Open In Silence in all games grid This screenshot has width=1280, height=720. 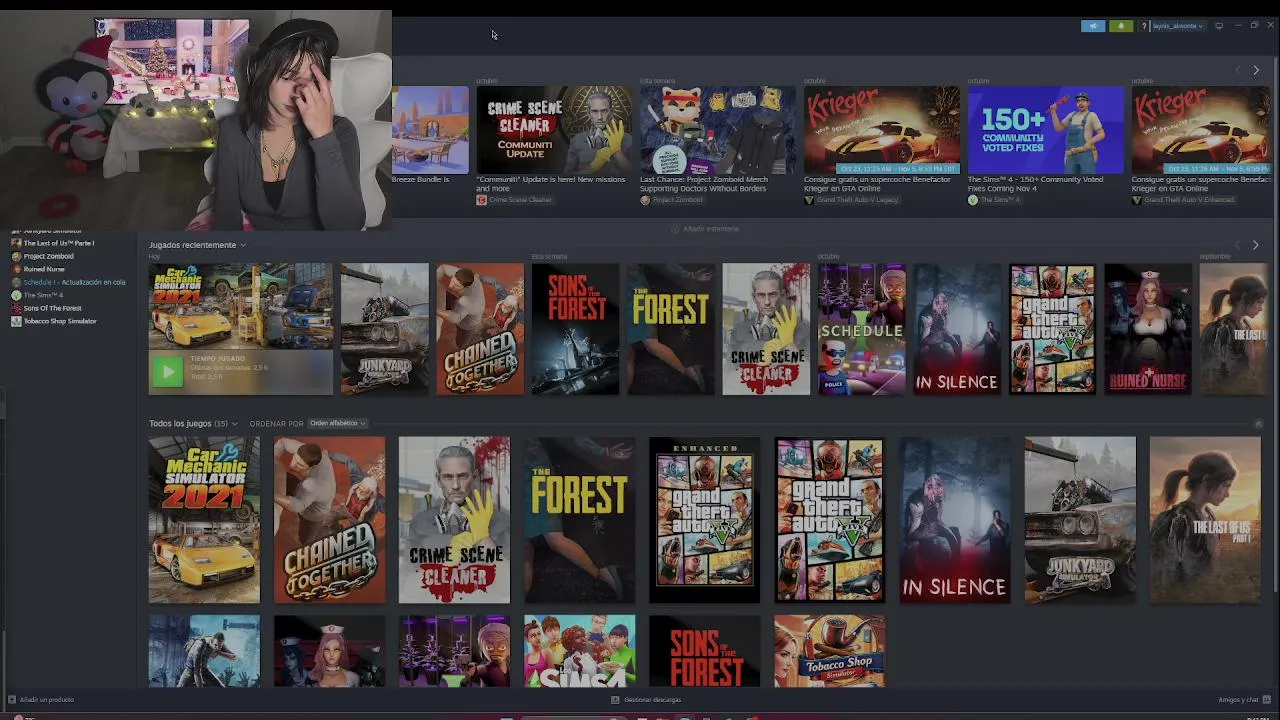click(x=955, y=520)
